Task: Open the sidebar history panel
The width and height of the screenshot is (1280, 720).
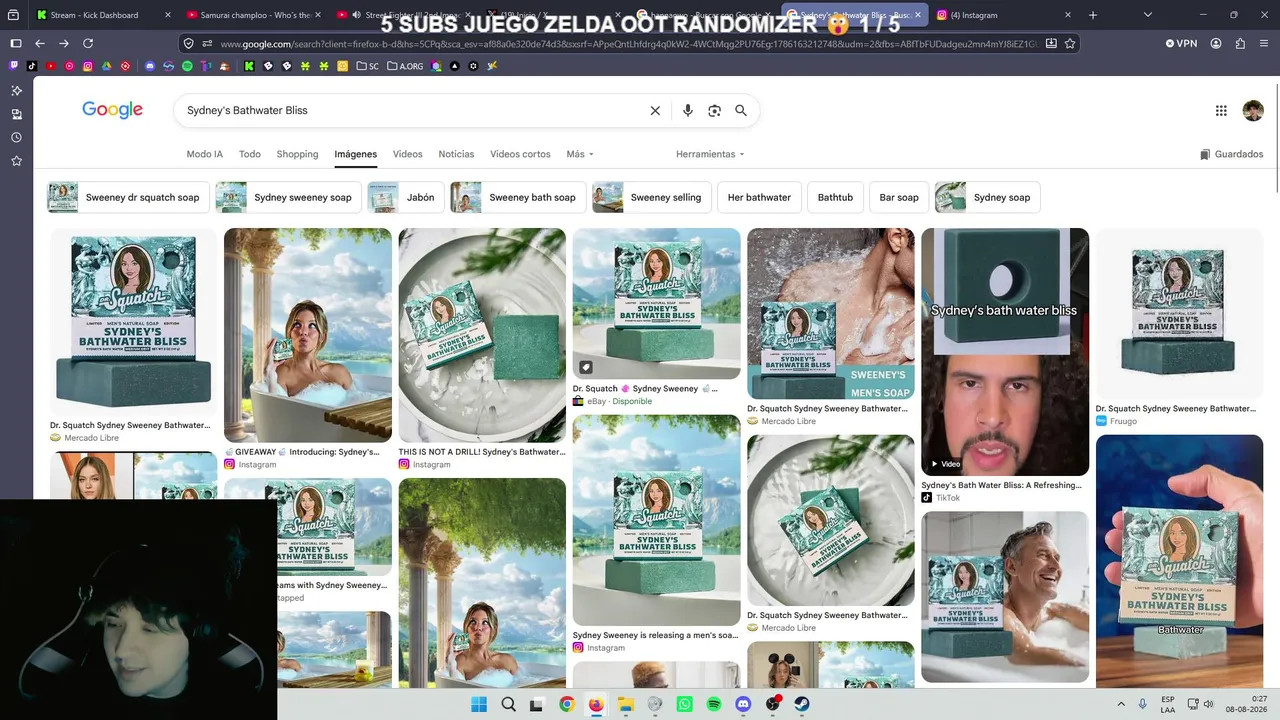Action: (16, 138)
